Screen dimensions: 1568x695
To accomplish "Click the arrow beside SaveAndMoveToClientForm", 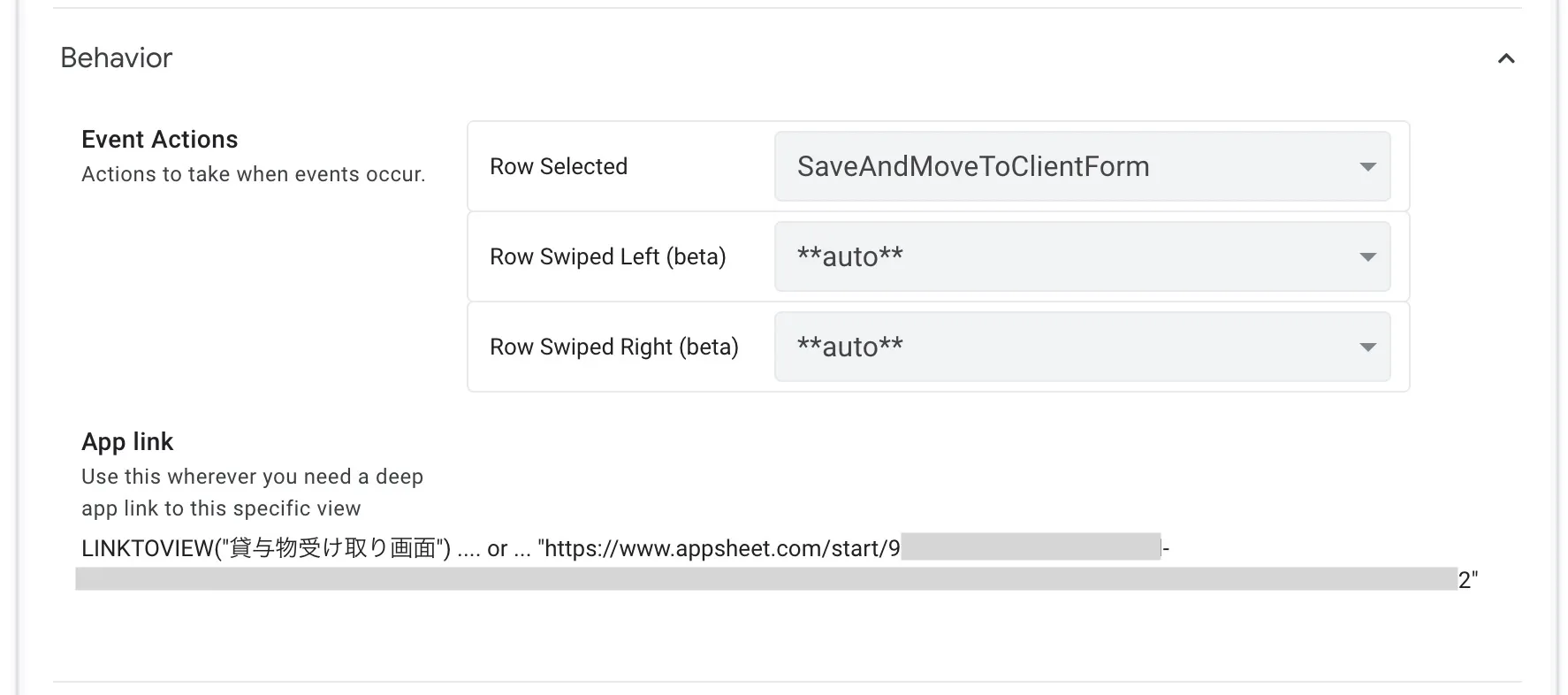I will coord(1367,166).
